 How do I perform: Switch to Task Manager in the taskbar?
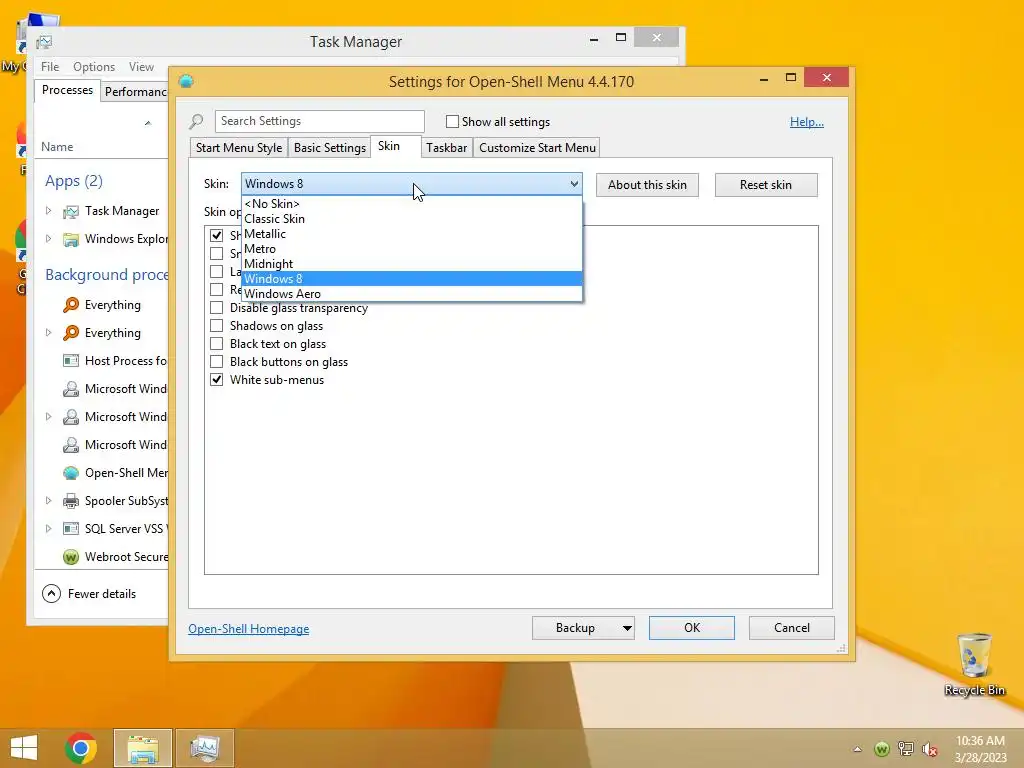pyautogui.click(x=205, y=748)
